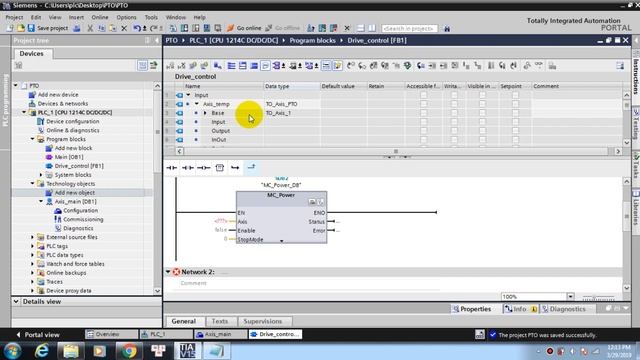Collapse the Input section in the interface table

click(188, 95)
